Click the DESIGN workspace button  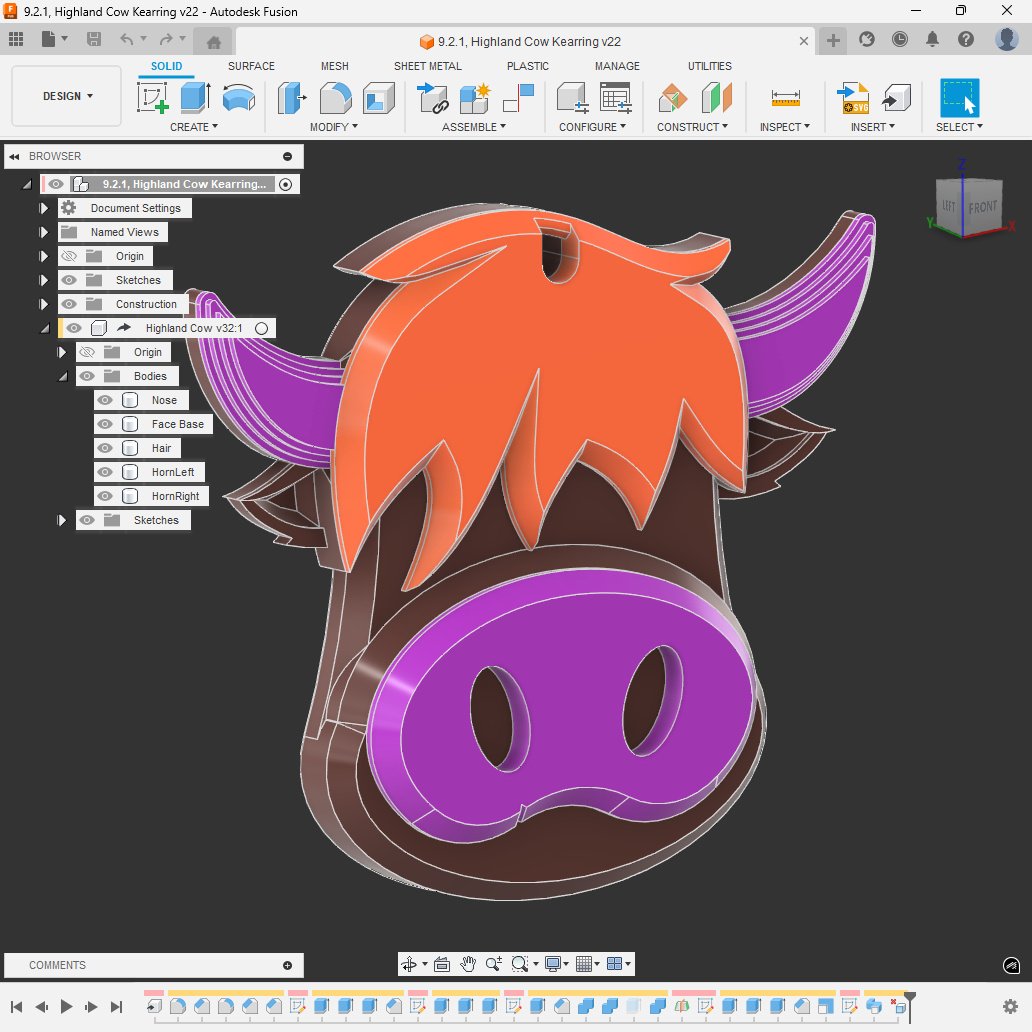coord(64,95)
